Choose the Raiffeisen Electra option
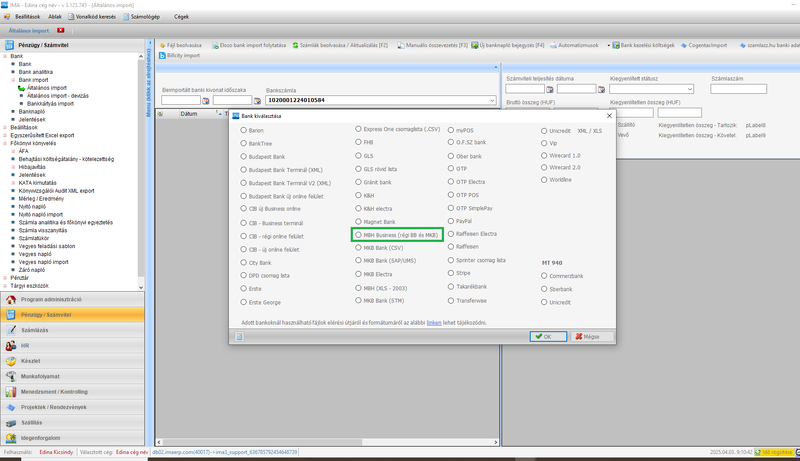Viewport: 800px width, 461px height. point(451,234)
